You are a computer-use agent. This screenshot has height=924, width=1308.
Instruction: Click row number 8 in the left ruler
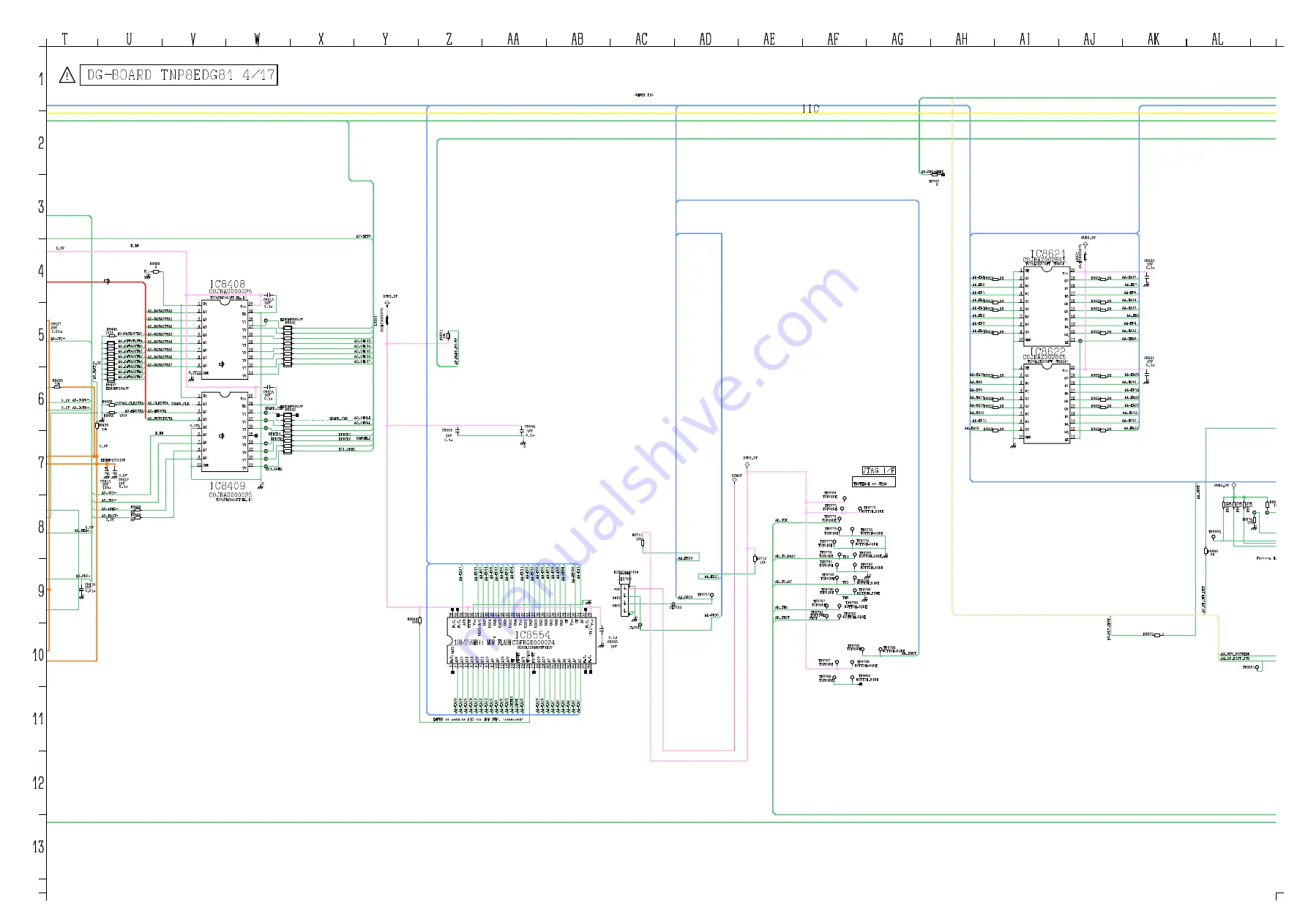(x=41, y=527)
